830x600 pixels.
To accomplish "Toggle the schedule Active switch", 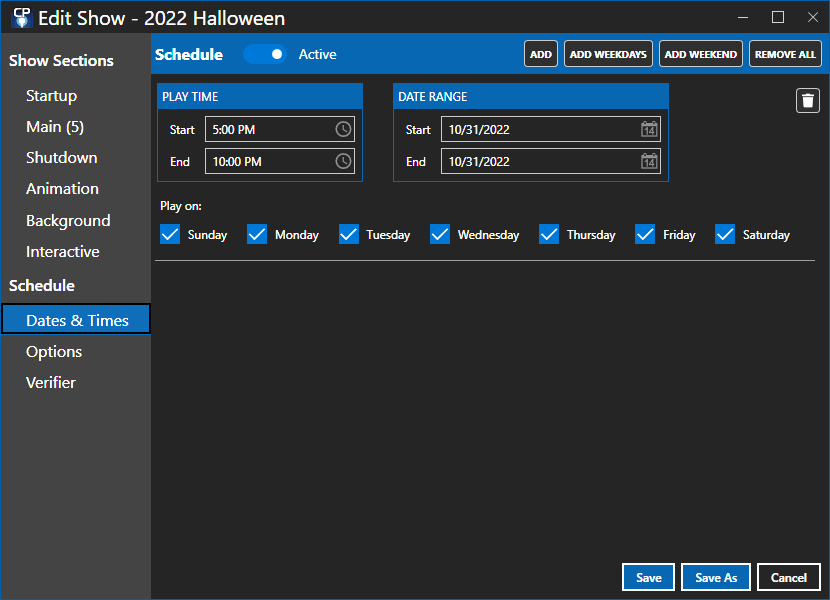I will click(x=265, y=54).
